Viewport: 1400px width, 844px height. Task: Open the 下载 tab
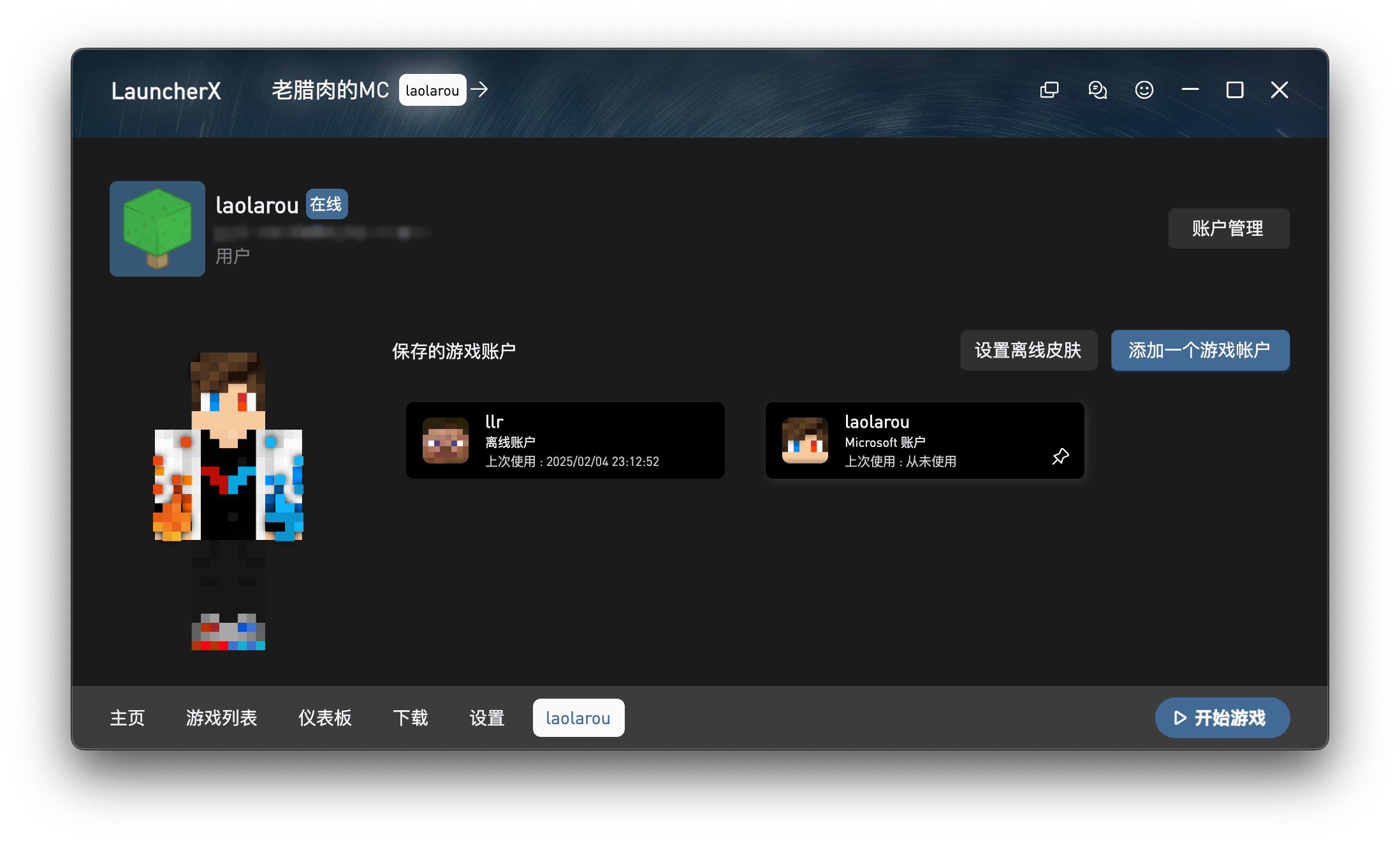[x=411, y=718]
